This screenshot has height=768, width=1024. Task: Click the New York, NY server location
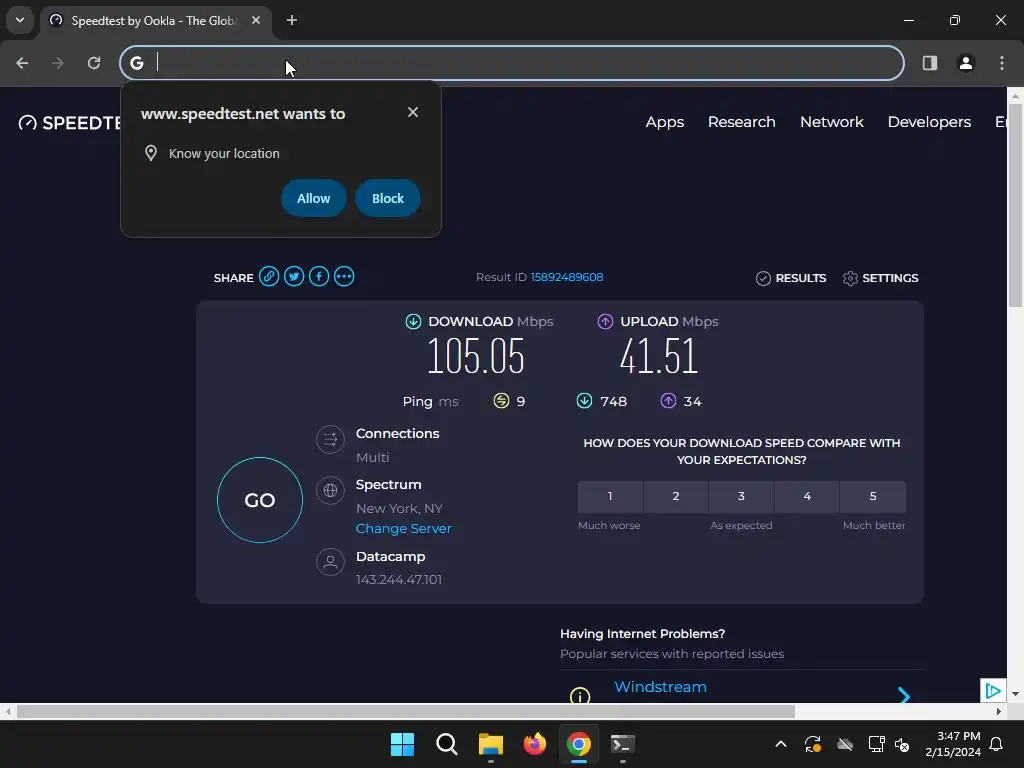399,508
